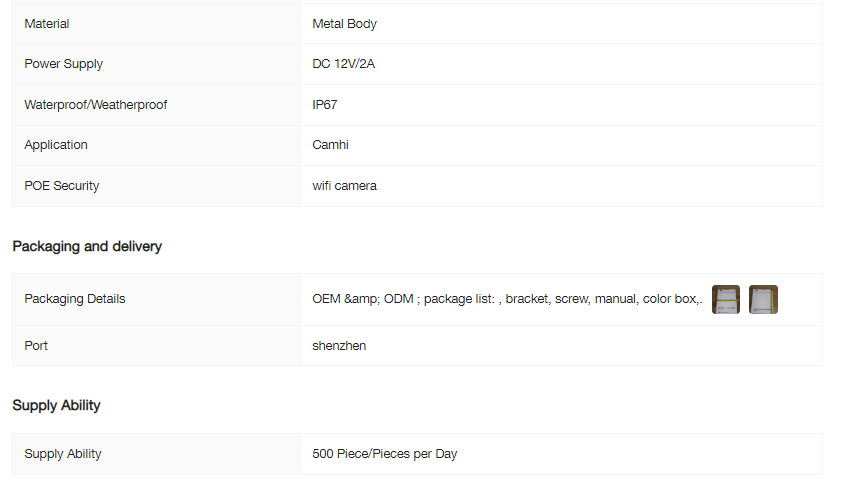This screenshot has width=858, height=493.
Task: Click the "Supply Ability" table row label
Action: (63, 454)
